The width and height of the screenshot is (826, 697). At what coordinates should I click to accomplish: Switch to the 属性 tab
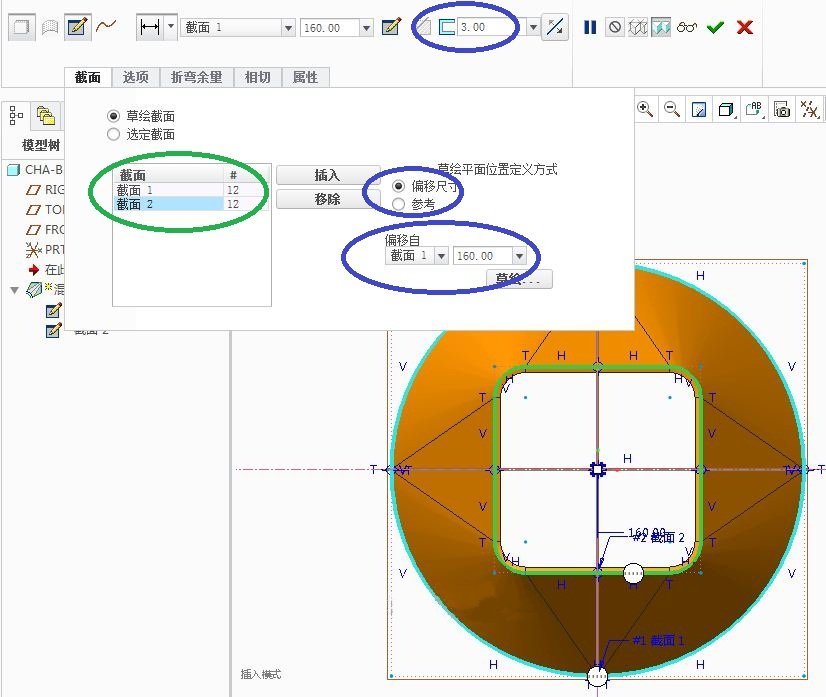306,77
